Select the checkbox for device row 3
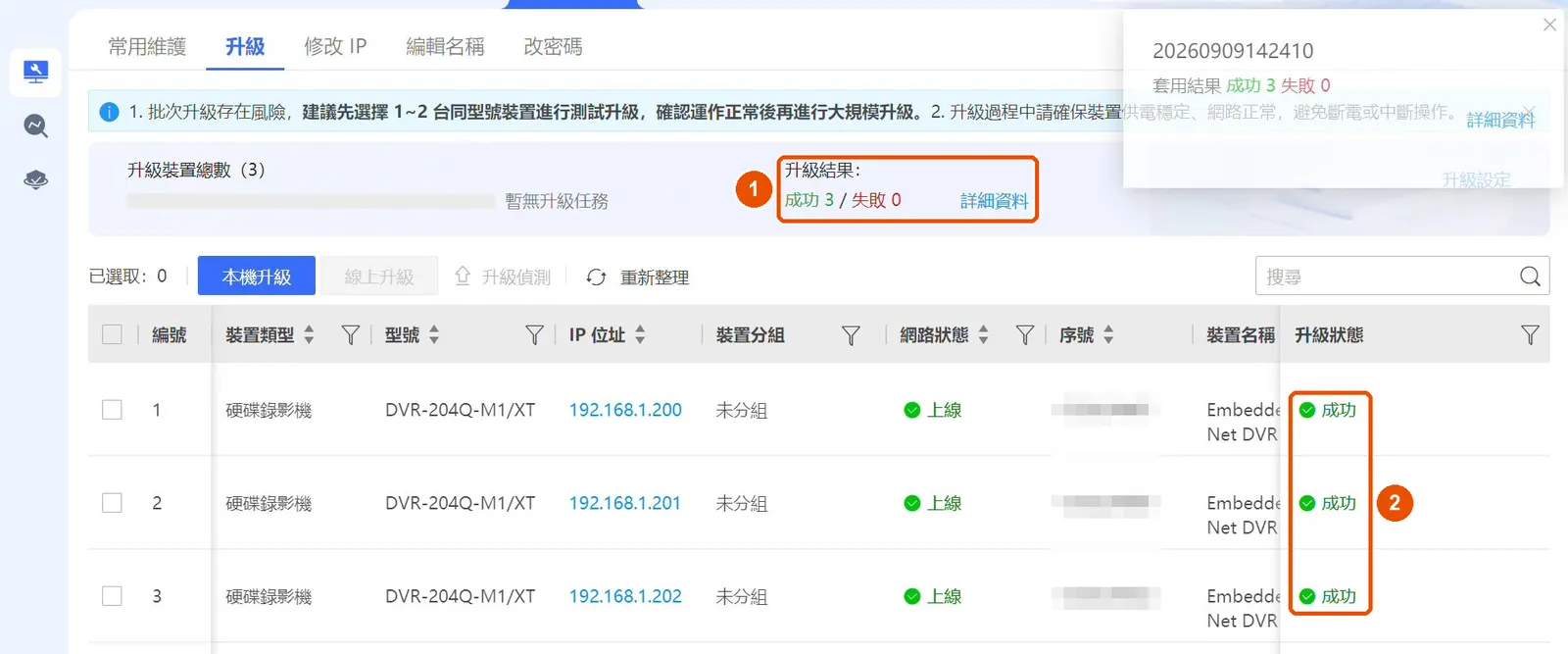The image size is (1568, 654). [113, 595]
